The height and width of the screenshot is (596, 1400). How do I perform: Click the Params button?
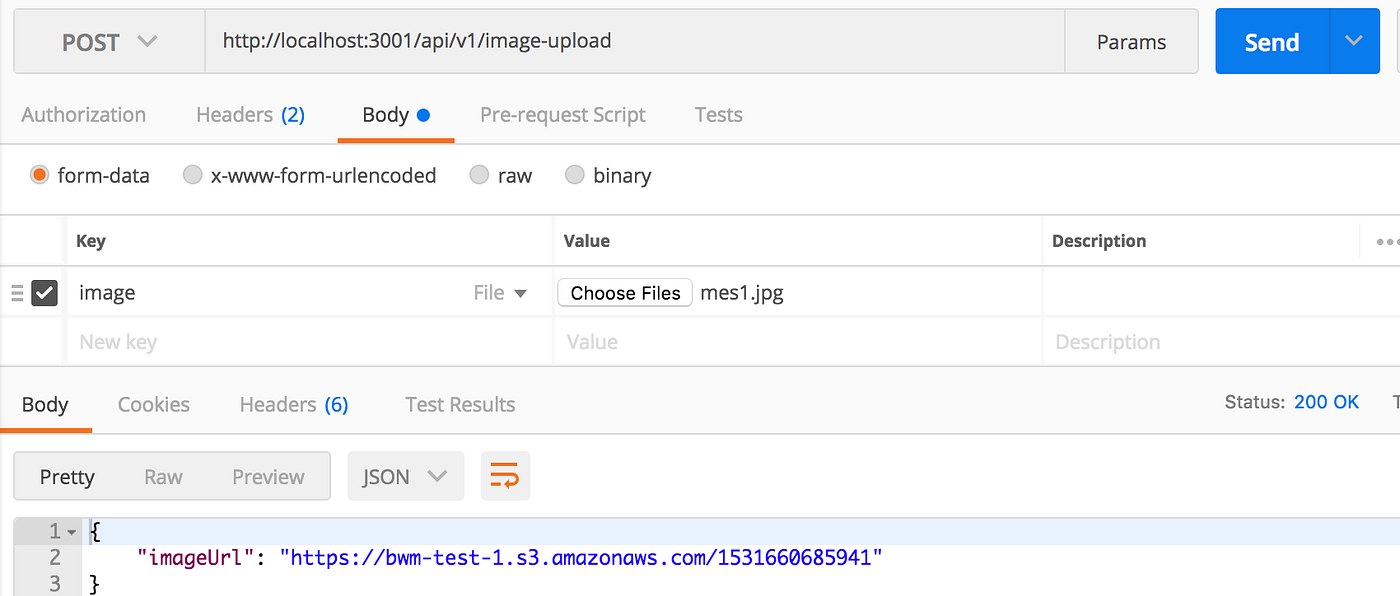tap(1131, 42)
